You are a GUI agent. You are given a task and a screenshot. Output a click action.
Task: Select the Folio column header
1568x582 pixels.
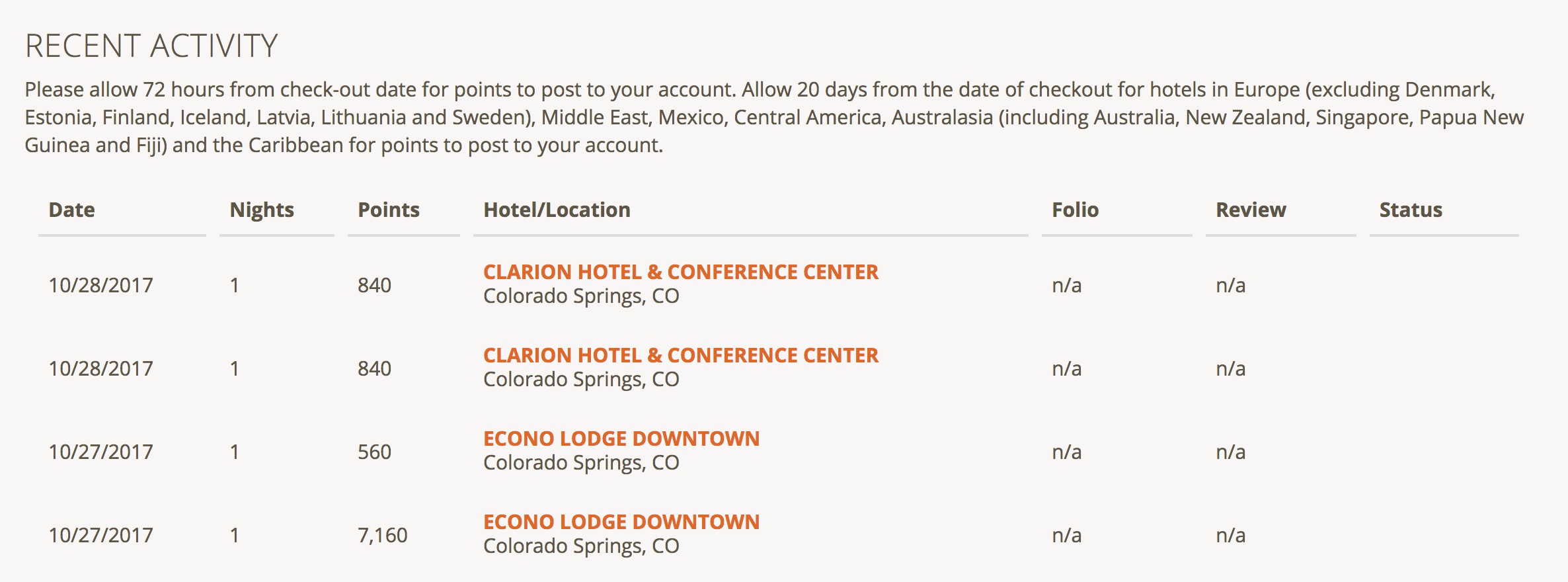coord(1075,210)
